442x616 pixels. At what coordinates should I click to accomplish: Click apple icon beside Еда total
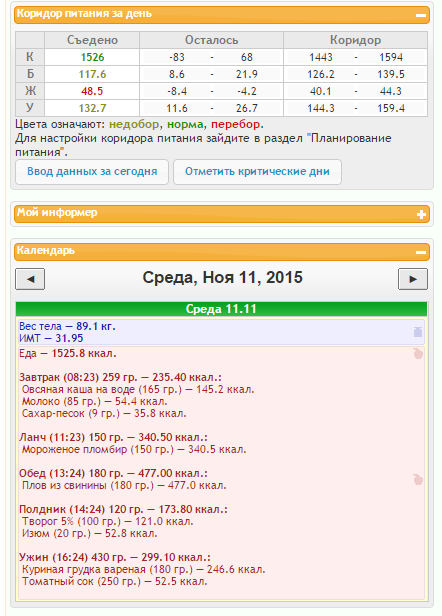(x=418, y=354)
